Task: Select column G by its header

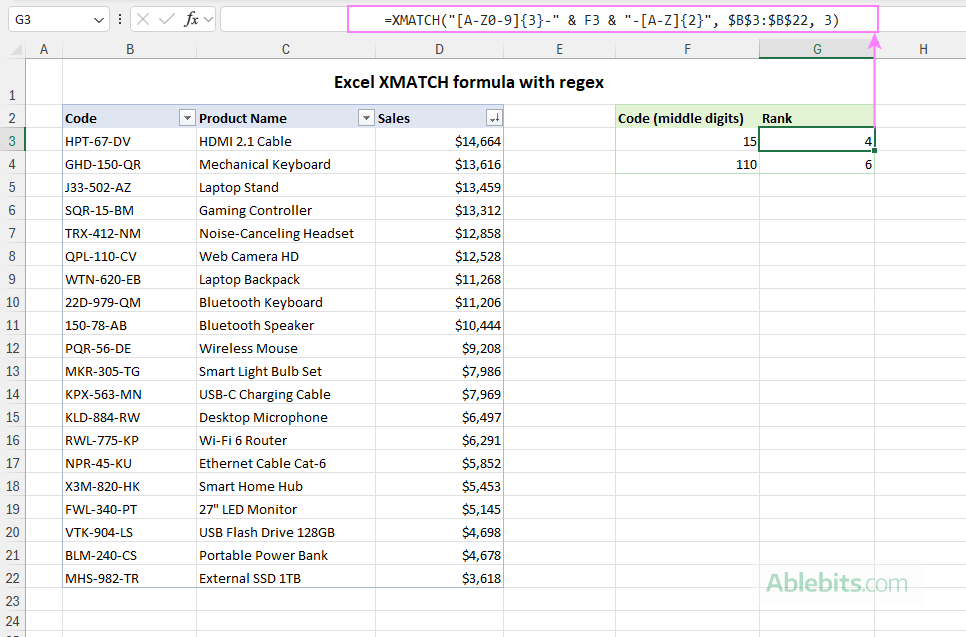Action: pyautogui.click(x=816, y=48)
